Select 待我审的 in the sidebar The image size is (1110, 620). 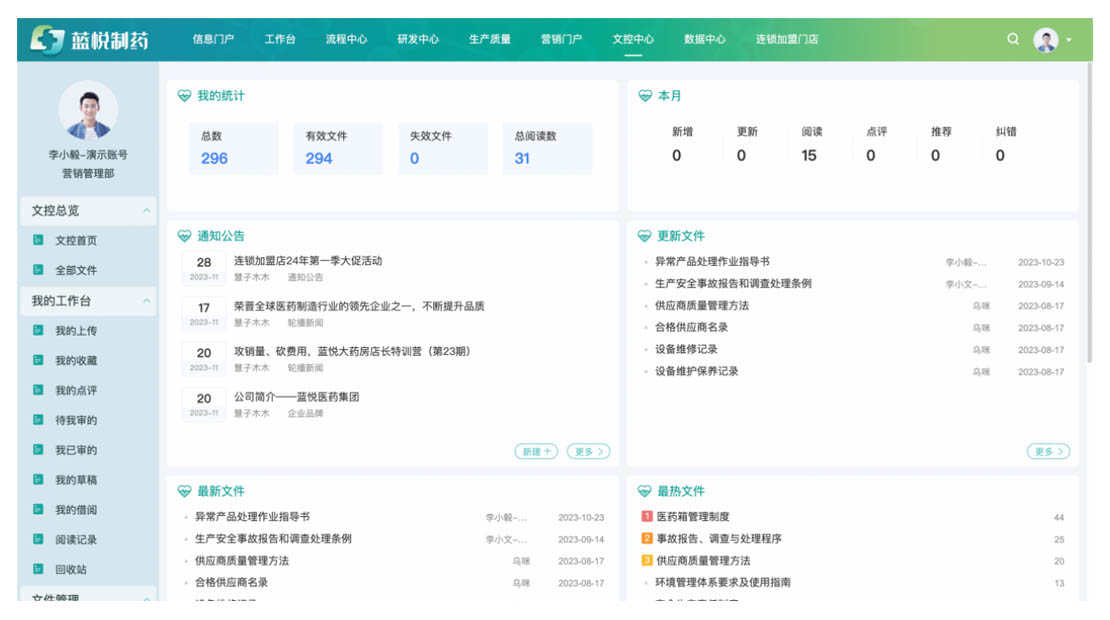pyautogui.click(x=76, y=421)
